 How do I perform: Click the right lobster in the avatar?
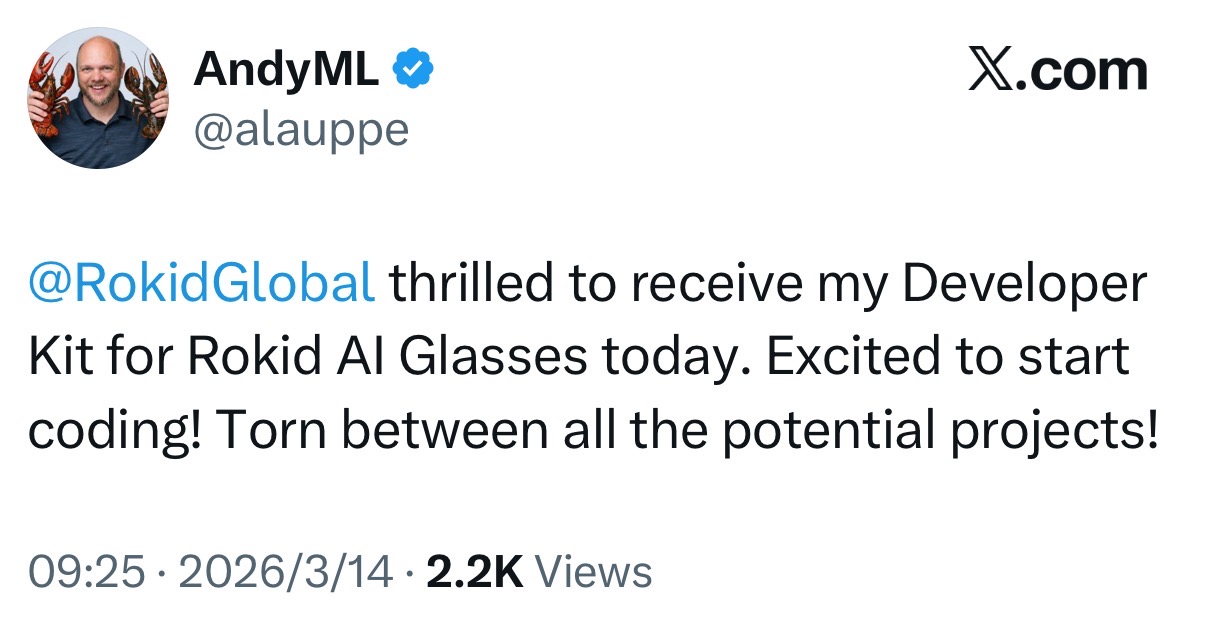[149, 90]
